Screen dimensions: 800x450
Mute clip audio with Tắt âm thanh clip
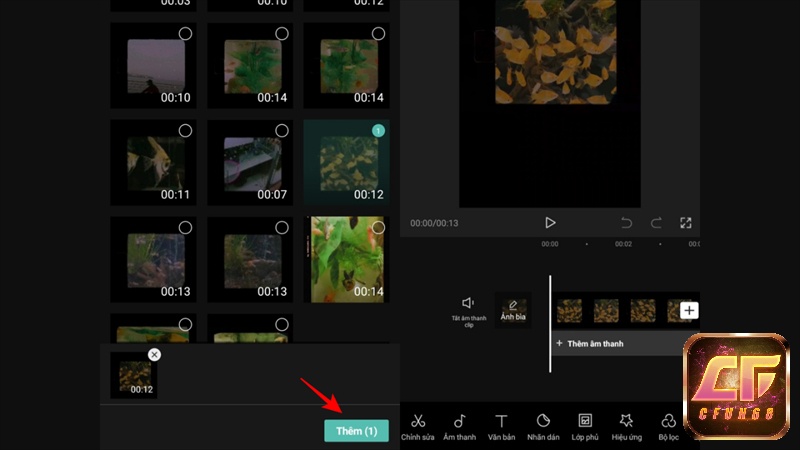coord(468,312)
